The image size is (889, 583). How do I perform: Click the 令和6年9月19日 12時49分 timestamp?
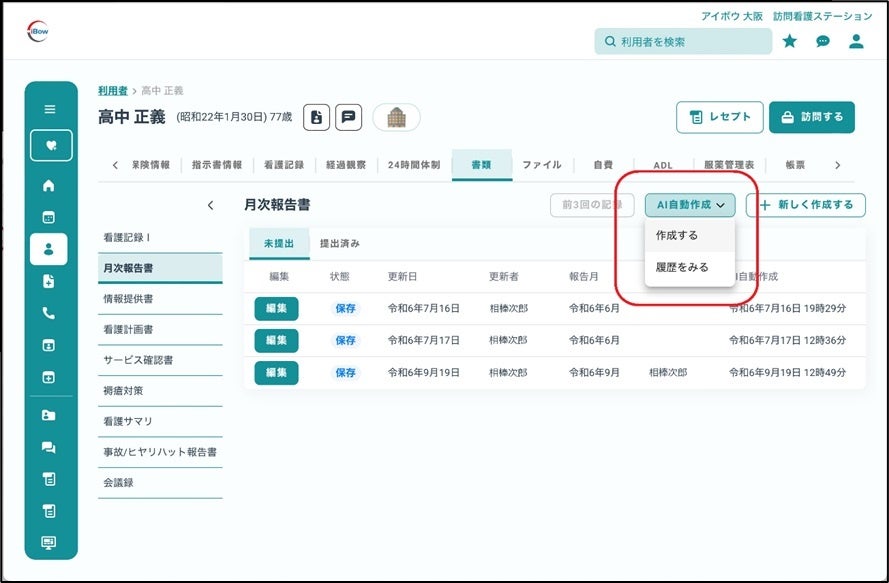coord(788,373)
